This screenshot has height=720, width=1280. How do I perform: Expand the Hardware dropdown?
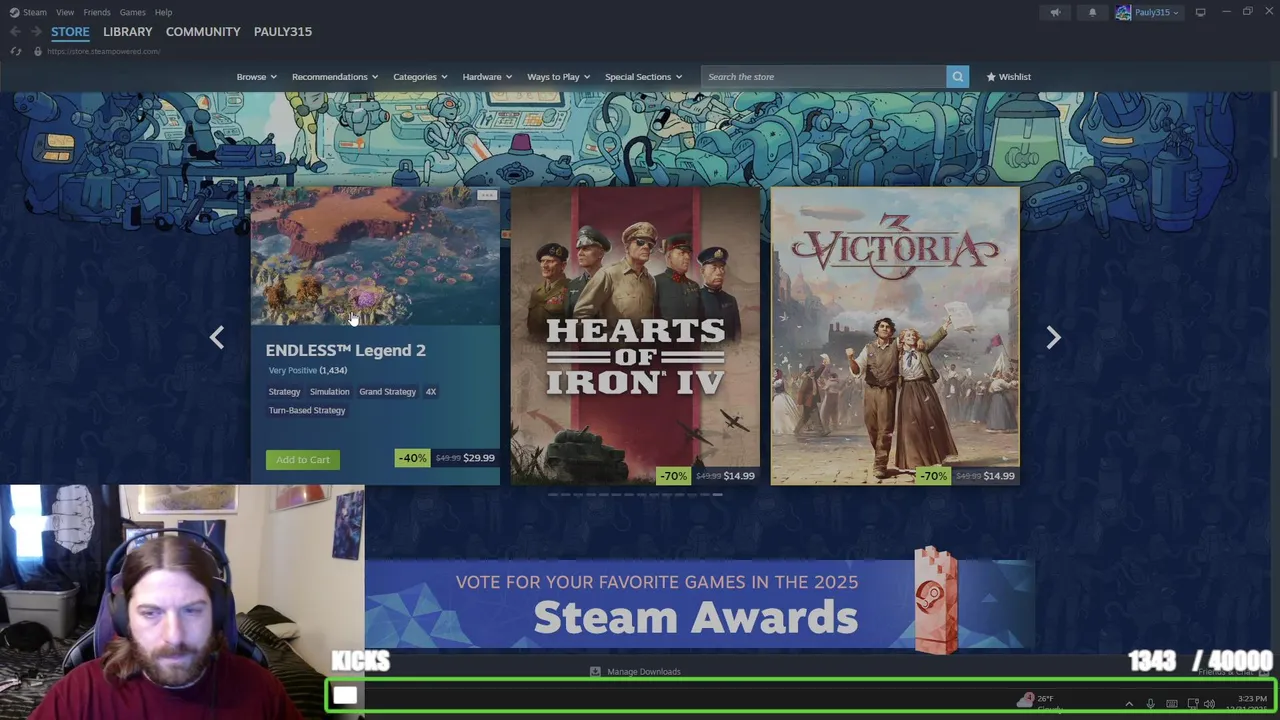click(x=486, y=77)
